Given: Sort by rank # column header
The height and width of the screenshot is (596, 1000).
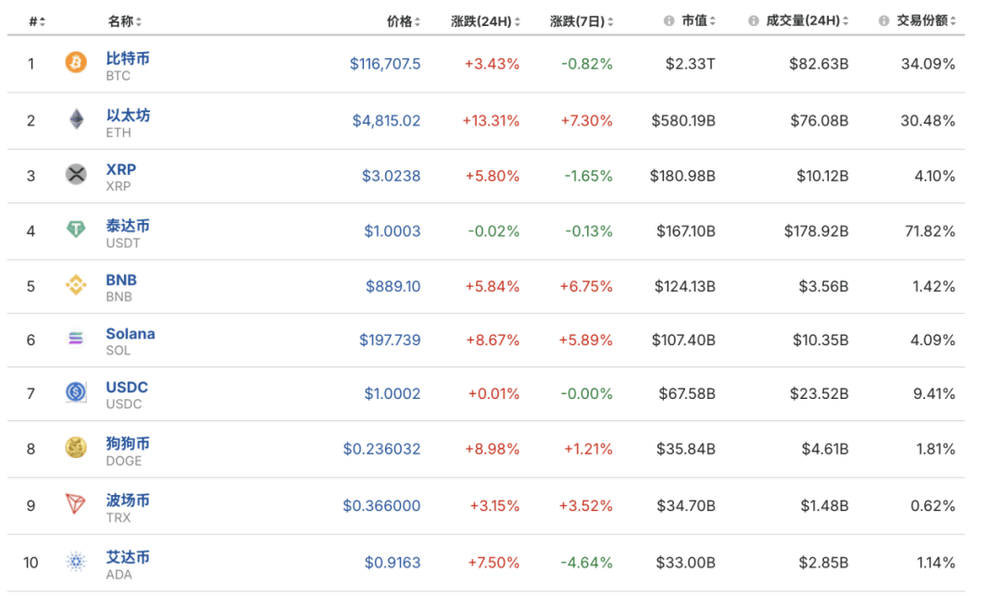Looking at the screenshot, I should click(37, 21).
